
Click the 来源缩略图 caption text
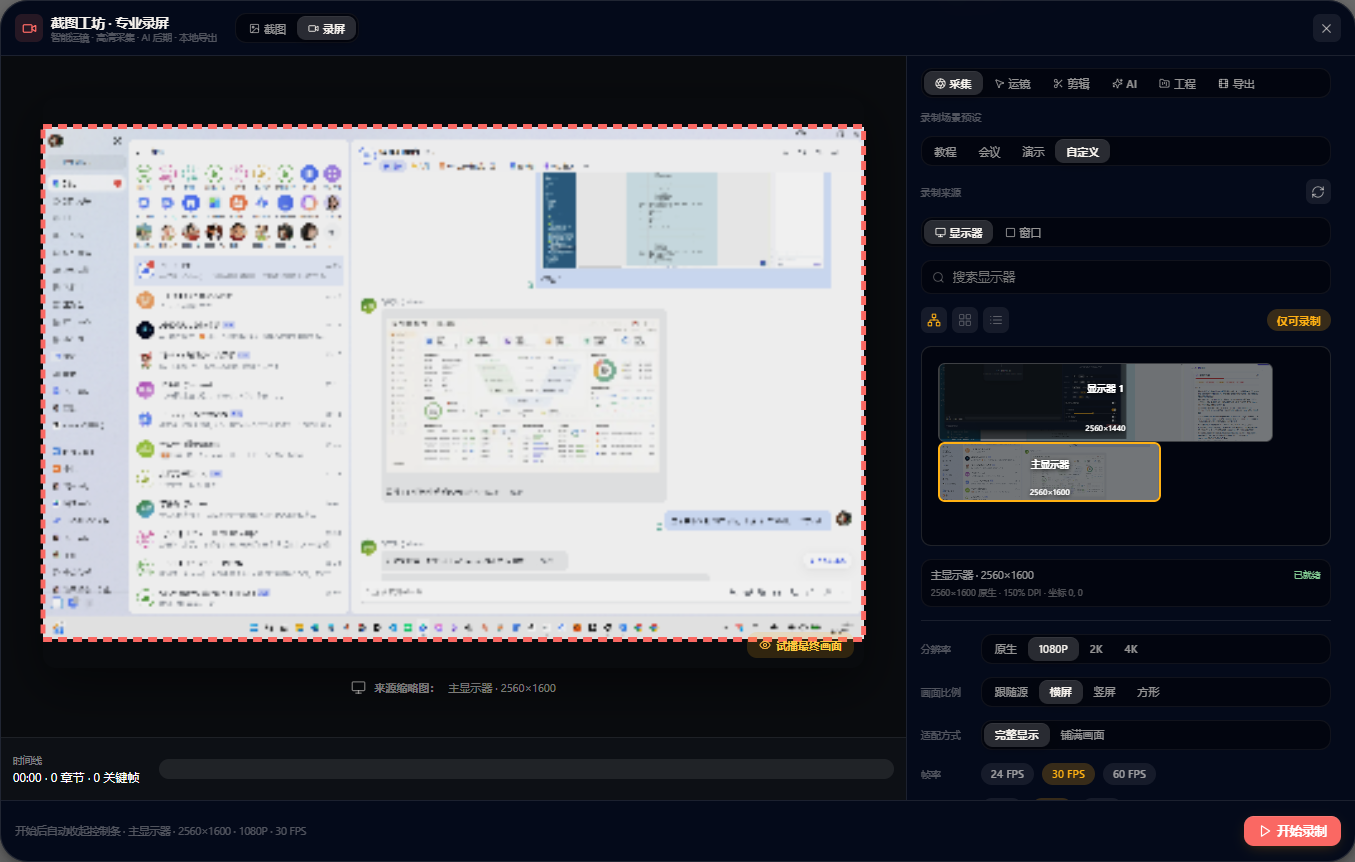click(x=404, y=688)
